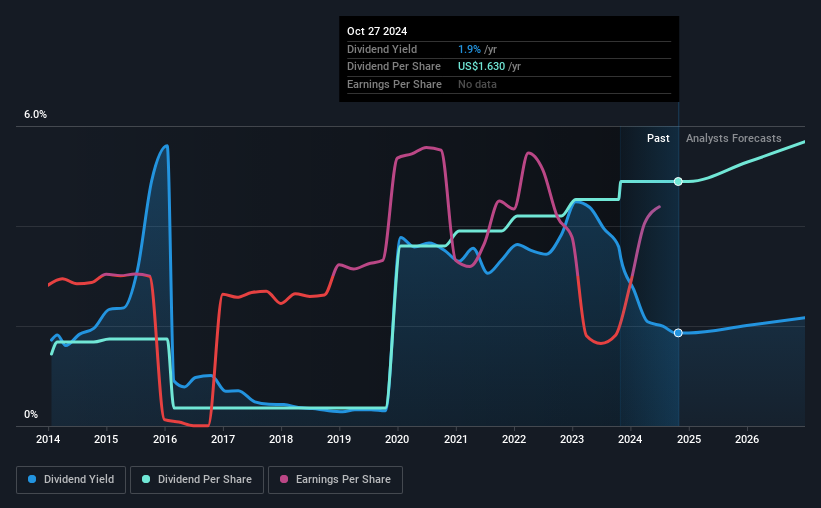Toggle the Earnings Per Share legend button
821x508 pixels.
pos(335,480)
